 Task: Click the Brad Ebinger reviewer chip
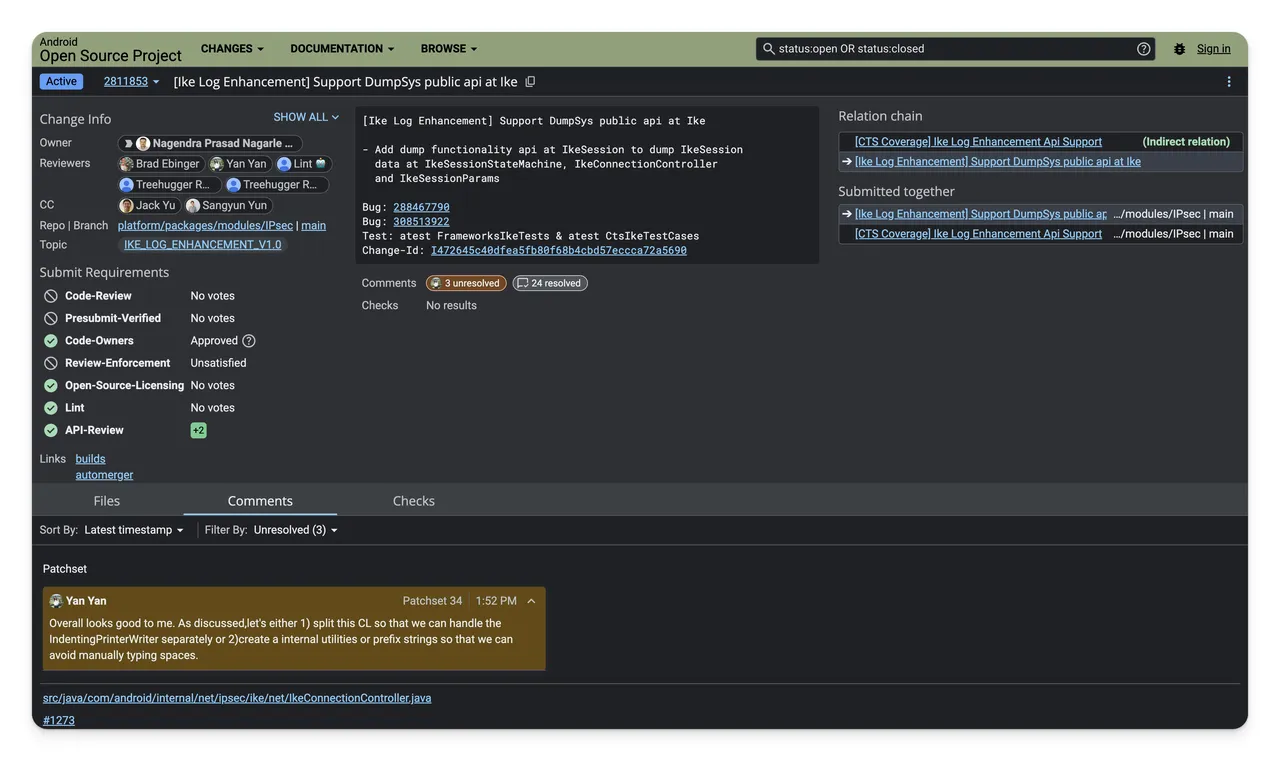(160, 164)
